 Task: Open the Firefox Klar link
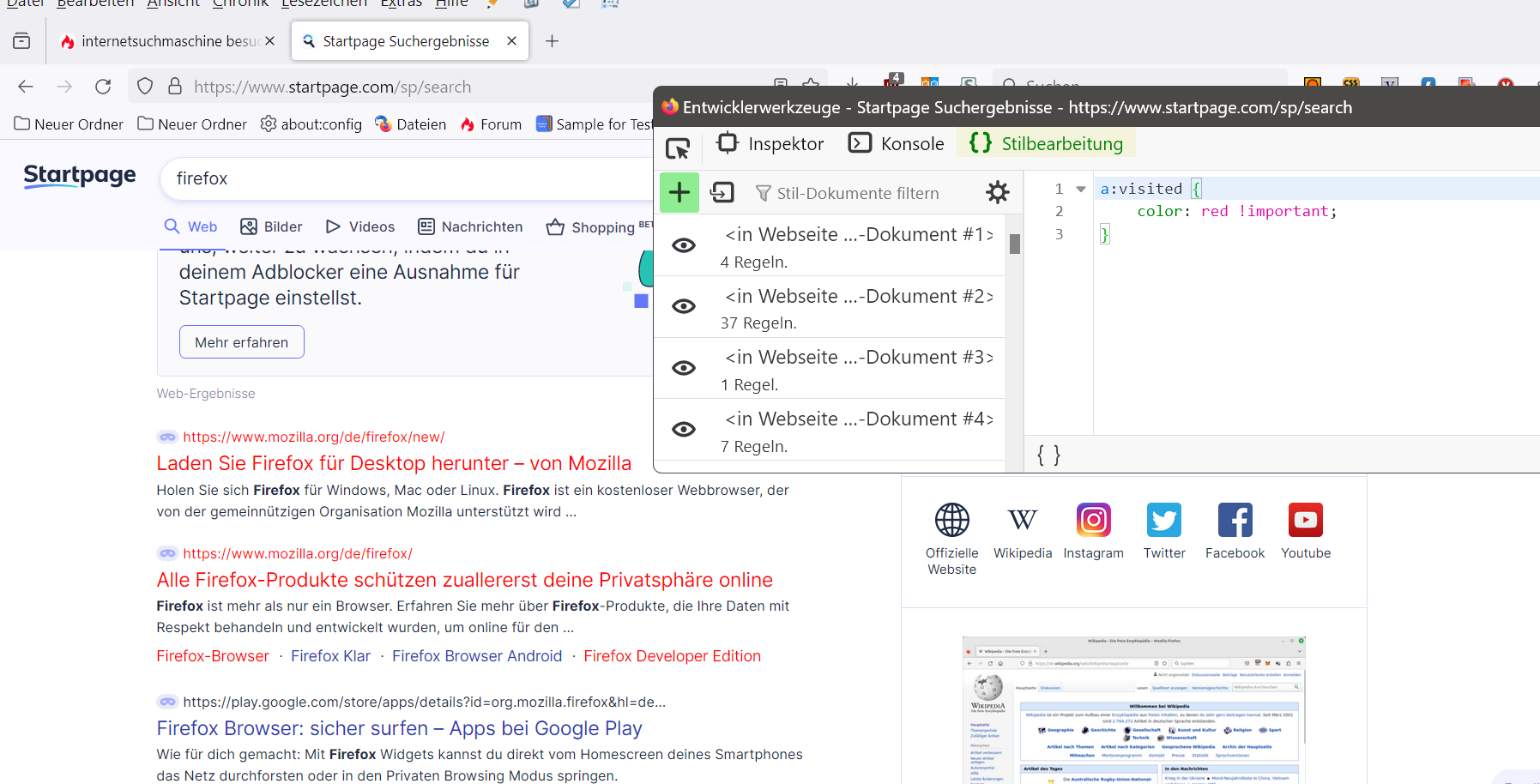pyautogui.click(x=330, y=656)
